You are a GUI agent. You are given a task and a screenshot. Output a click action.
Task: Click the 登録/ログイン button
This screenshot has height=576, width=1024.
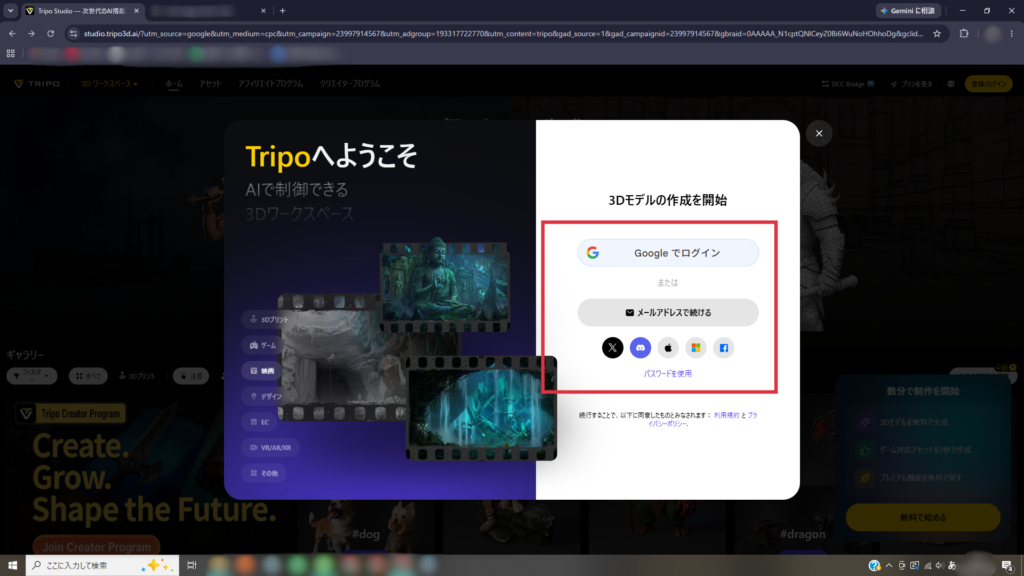tap(989, 84)
